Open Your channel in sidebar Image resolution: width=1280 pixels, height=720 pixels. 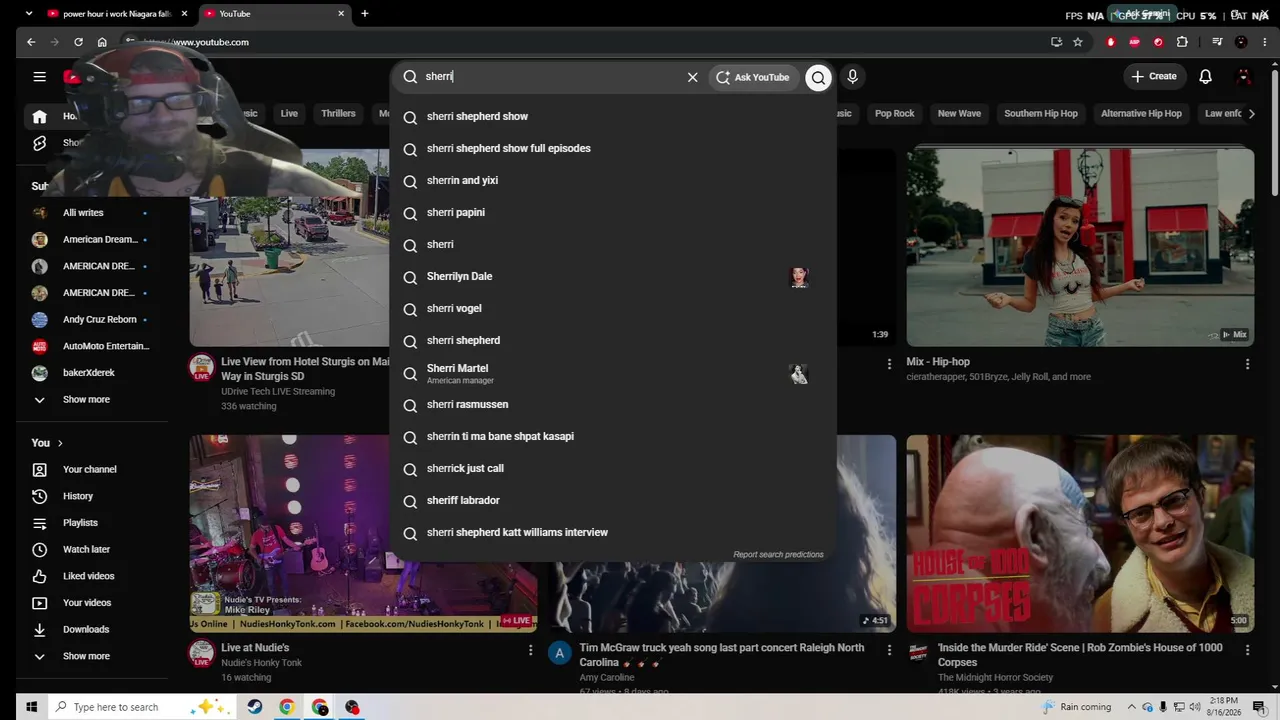pyautogui.click(x=92, y=470)
